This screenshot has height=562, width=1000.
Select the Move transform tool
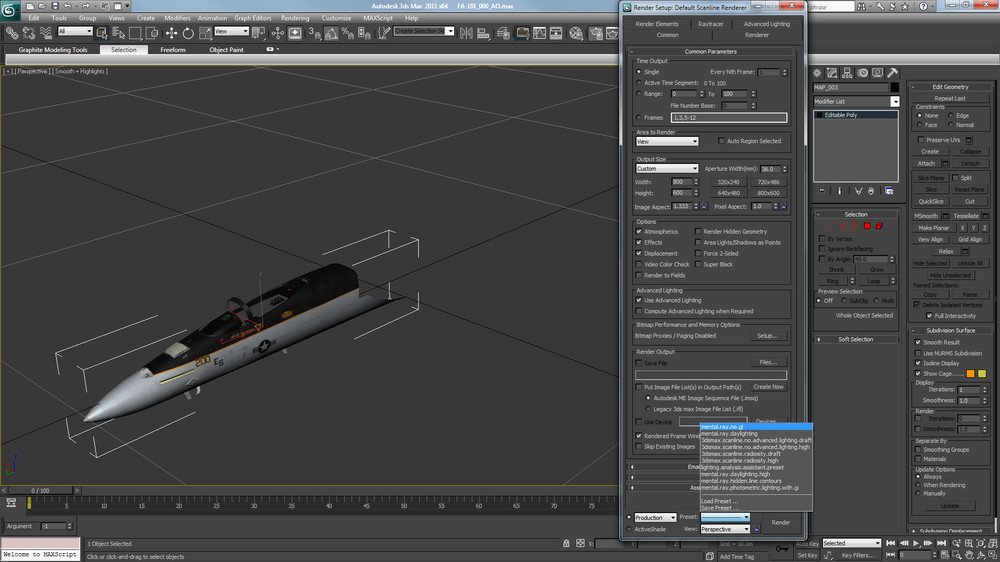[171, 32]
